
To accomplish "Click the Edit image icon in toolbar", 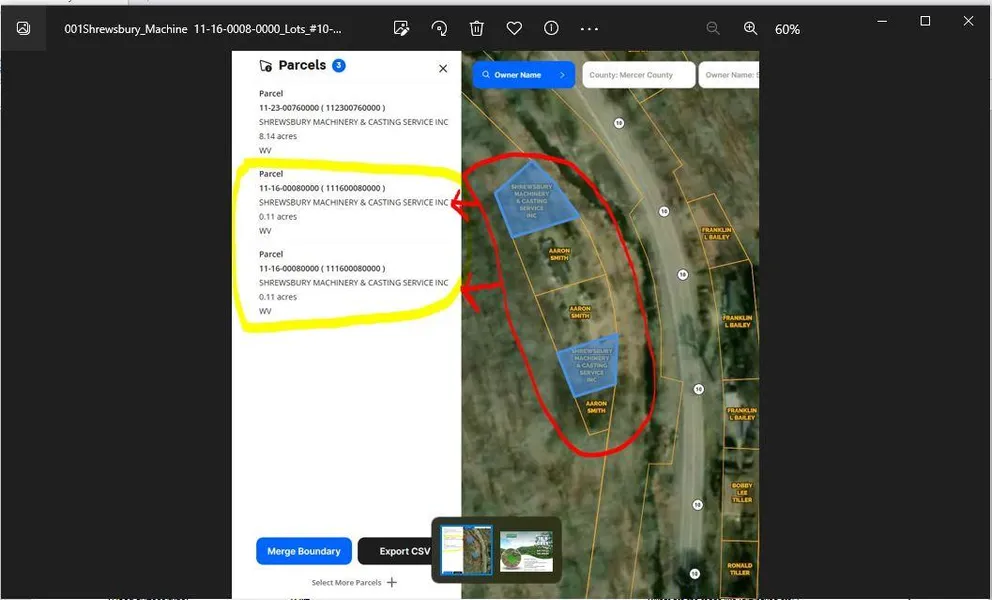I will click(x=402, y=29).
